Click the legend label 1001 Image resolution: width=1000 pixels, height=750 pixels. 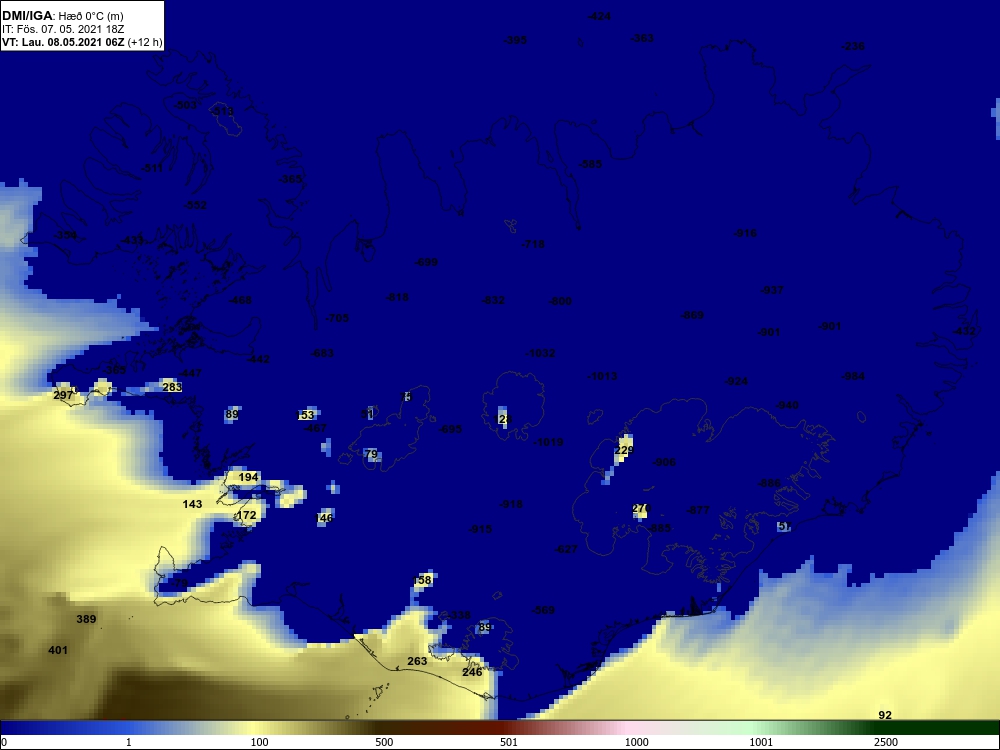pyautogui.click(x=761, y=742)
